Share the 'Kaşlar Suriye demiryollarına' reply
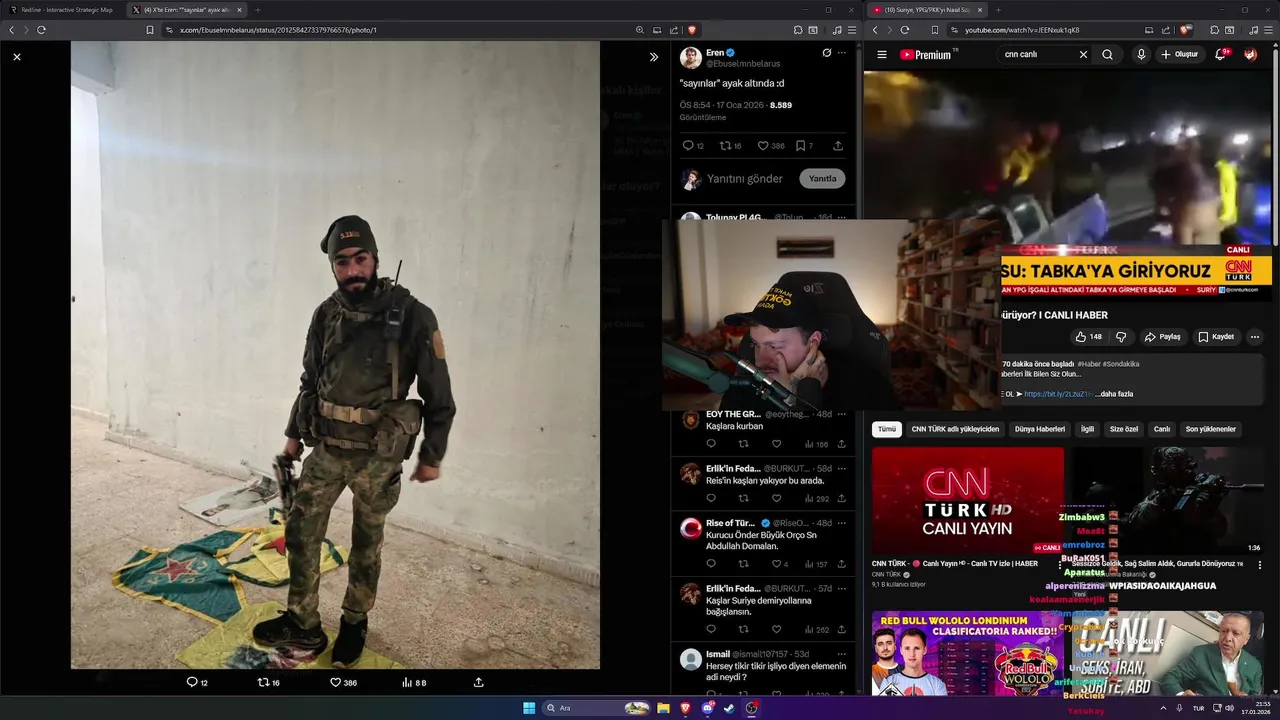The width and height of the screenshot is (1280, 720). [x=842, y=630]
